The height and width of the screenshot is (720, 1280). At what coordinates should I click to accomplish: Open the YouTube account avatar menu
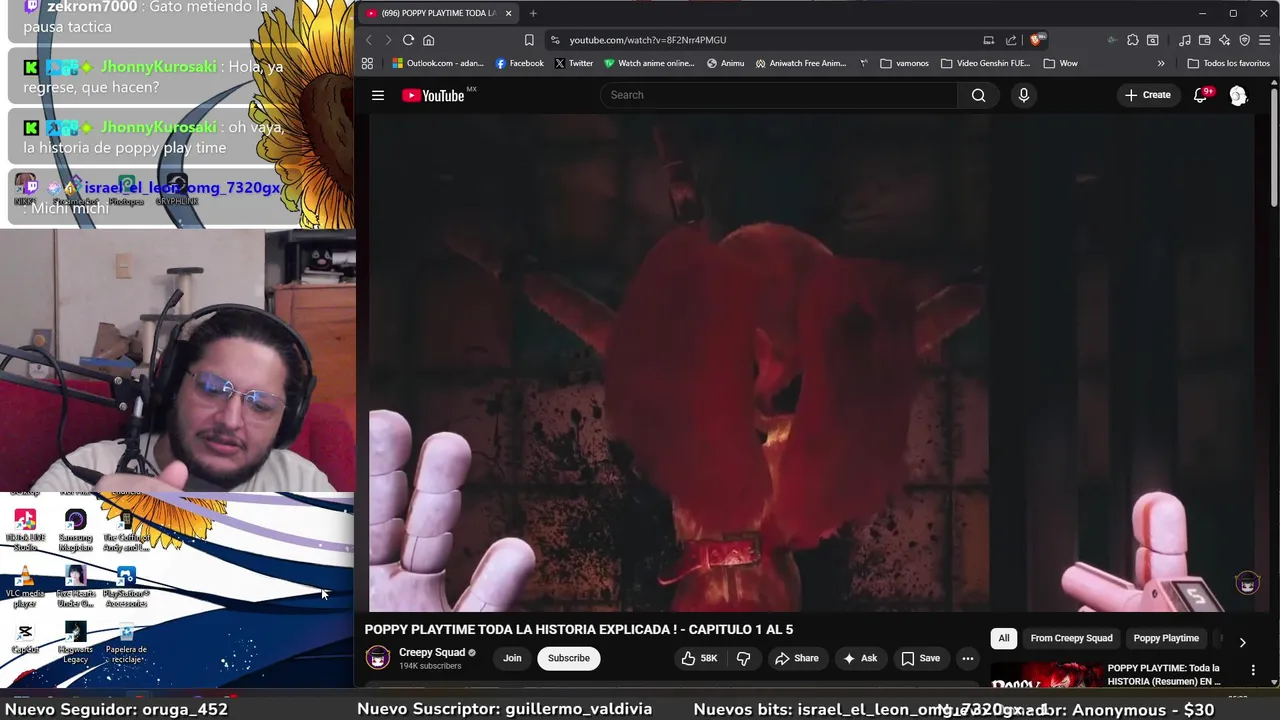[x=1238, y=95]
